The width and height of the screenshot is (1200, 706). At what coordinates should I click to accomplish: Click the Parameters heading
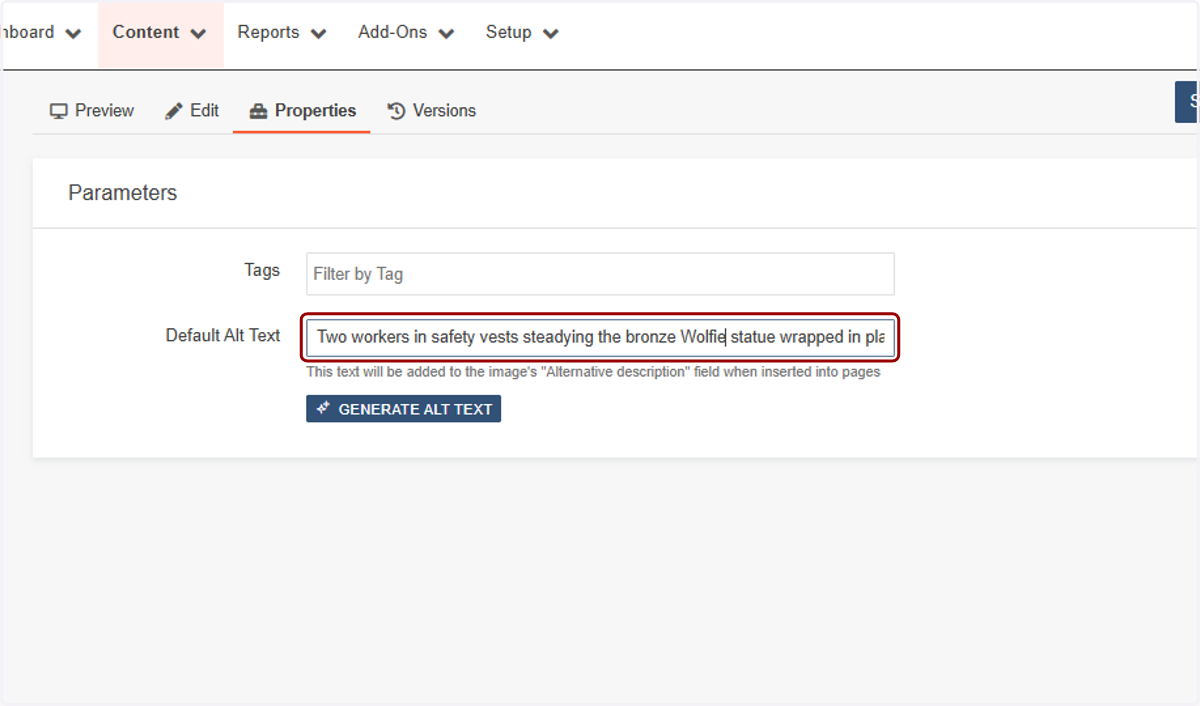tap(122, 193)
